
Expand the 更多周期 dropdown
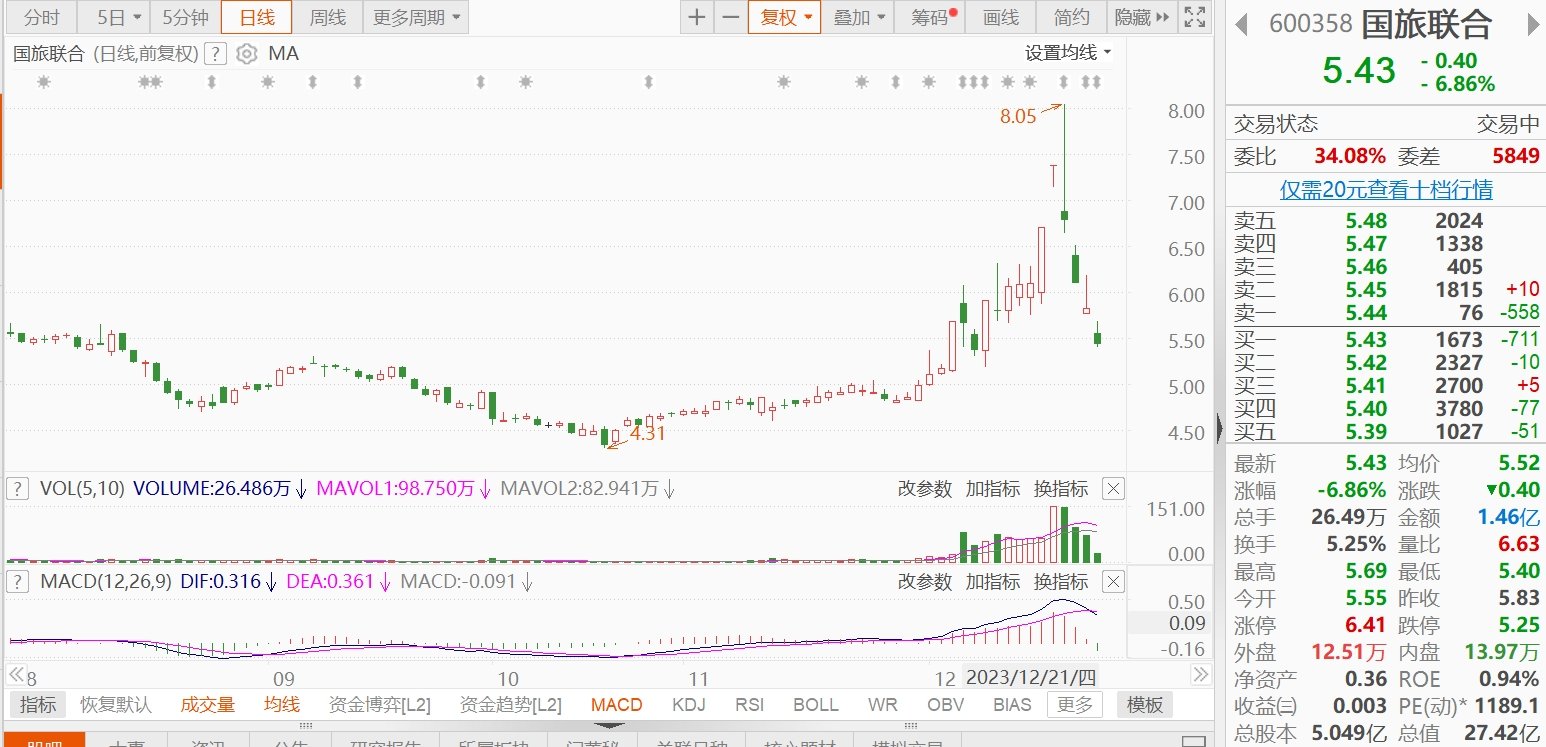click(417, 17)
